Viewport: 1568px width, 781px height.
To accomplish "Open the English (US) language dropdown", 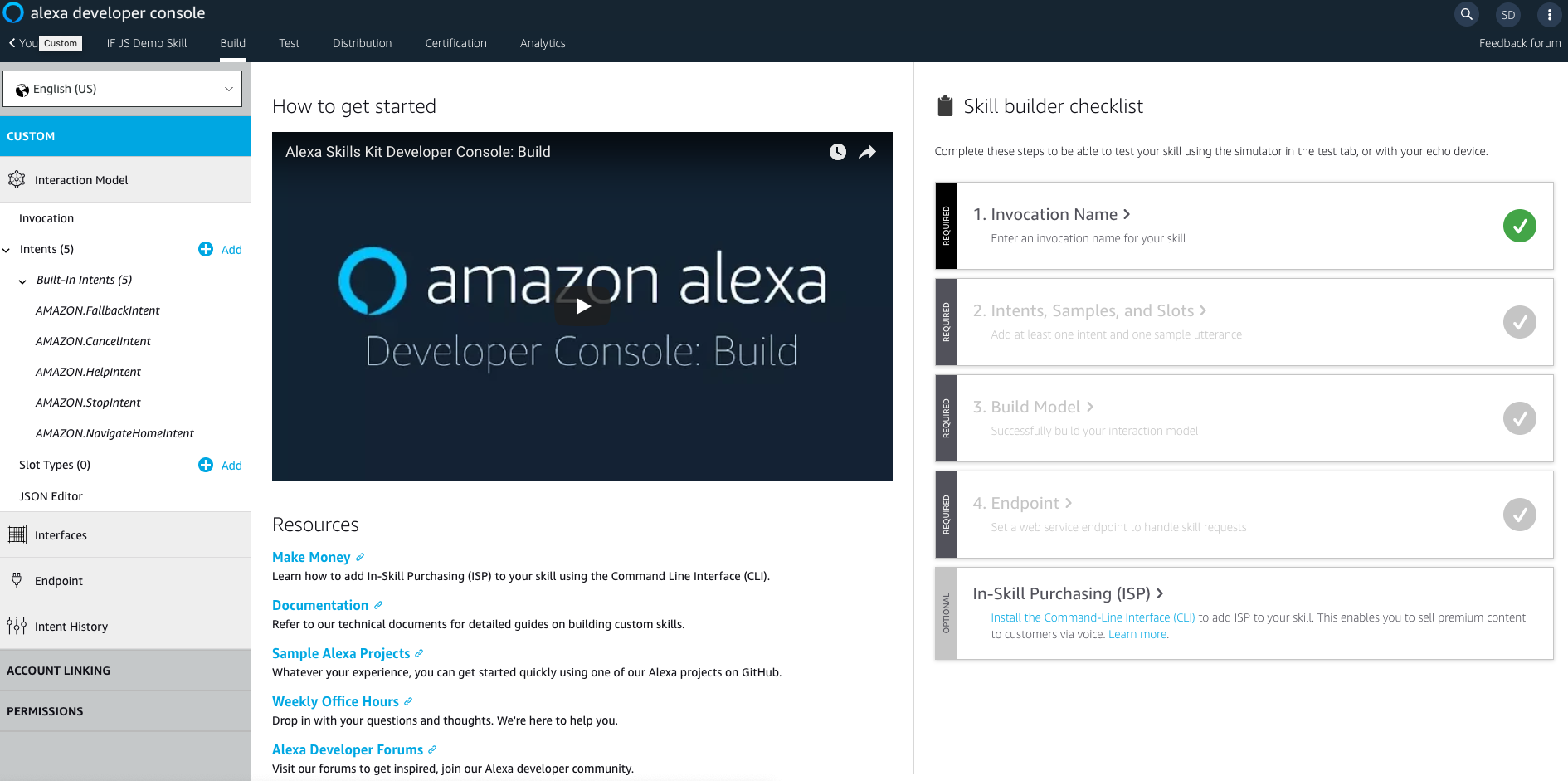I will (x=123, y=89).
